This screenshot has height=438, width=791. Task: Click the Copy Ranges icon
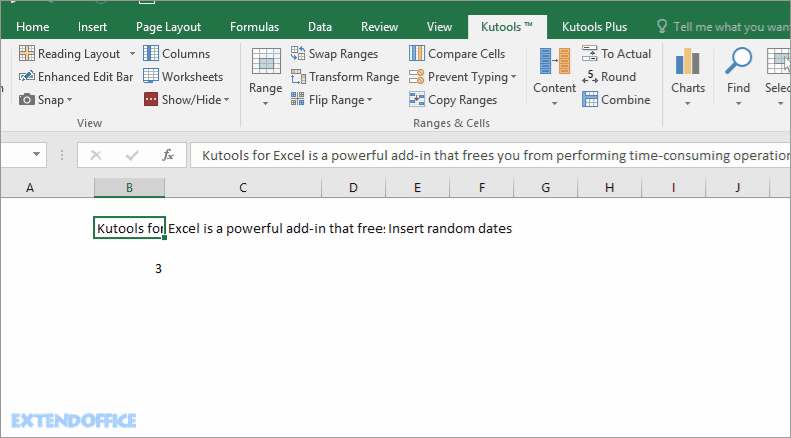[417, 99]
